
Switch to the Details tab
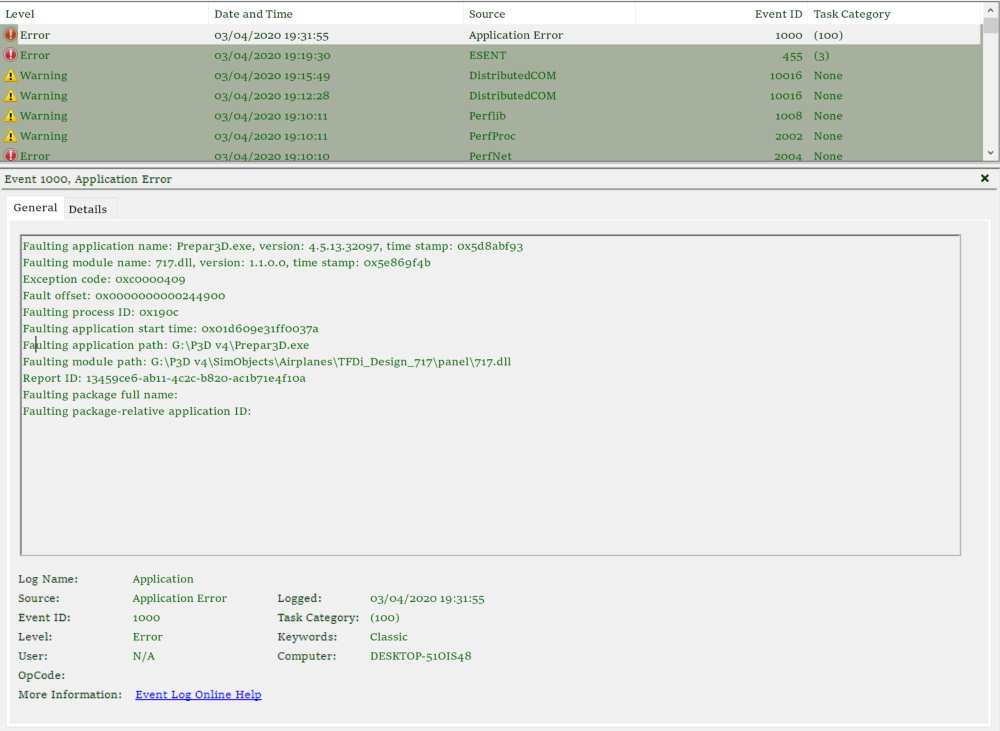(88, 209)
